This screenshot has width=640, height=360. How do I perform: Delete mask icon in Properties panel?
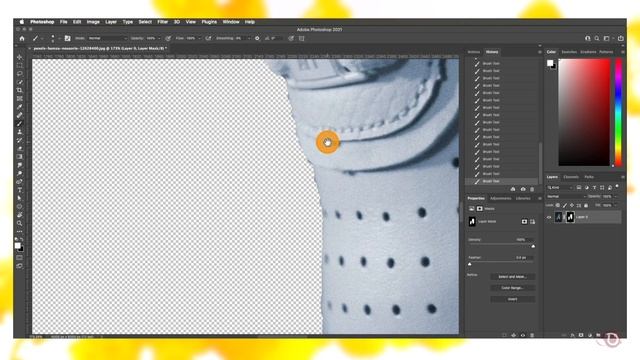[x=532, y=335]
